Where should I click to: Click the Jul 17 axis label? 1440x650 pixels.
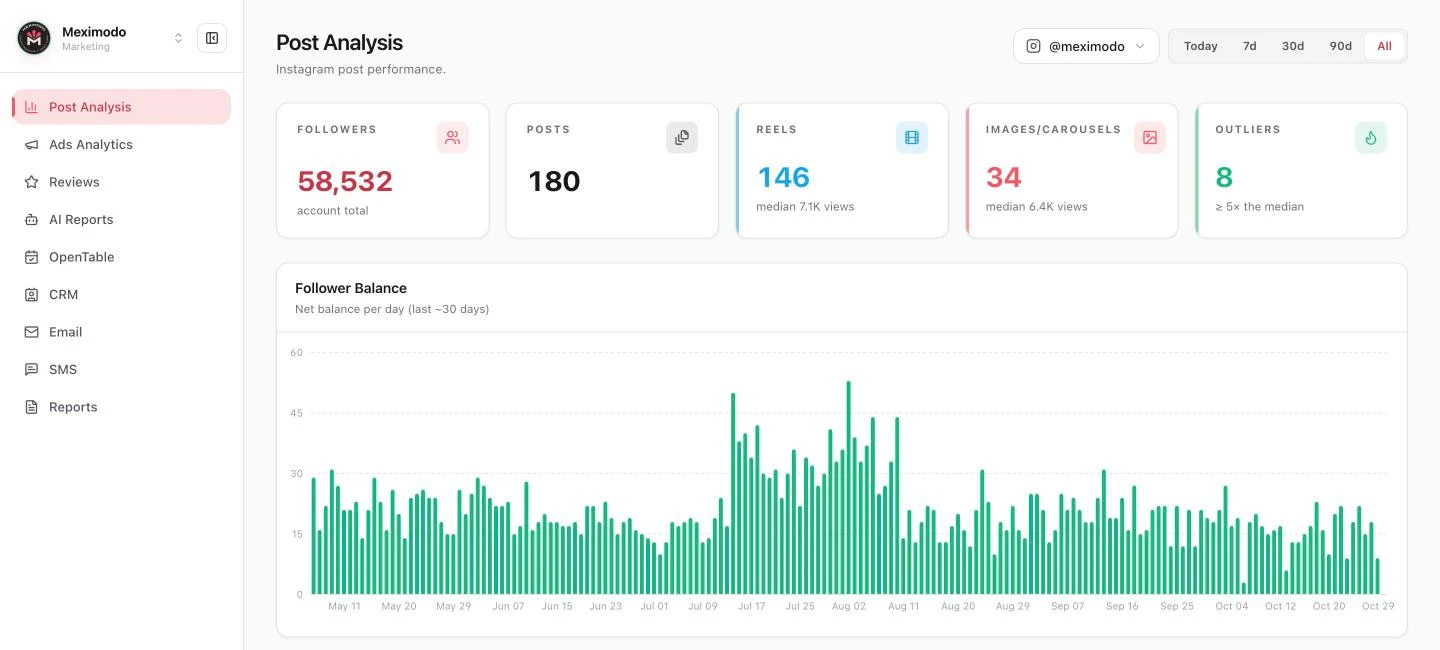click(751, 606)
